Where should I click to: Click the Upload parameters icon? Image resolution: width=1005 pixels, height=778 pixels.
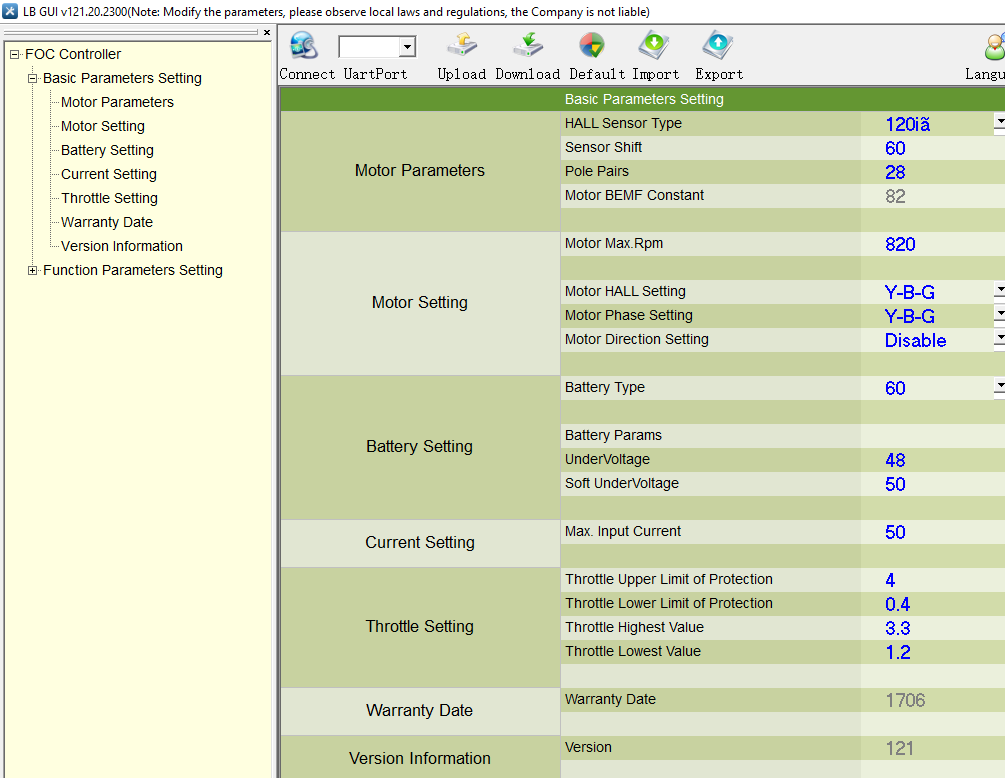461,47
